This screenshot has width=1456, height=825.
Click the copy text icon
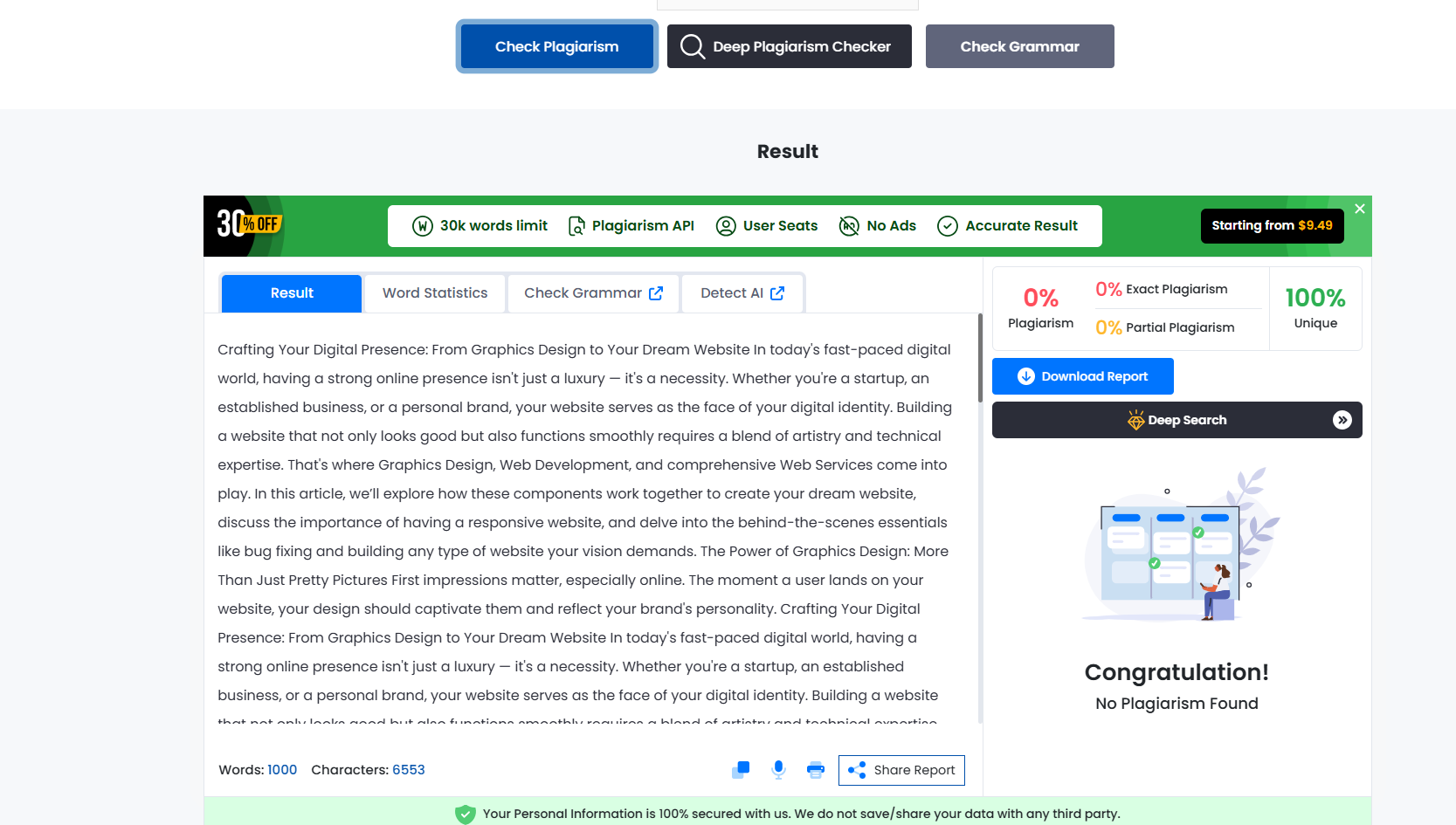coord(740,769)
